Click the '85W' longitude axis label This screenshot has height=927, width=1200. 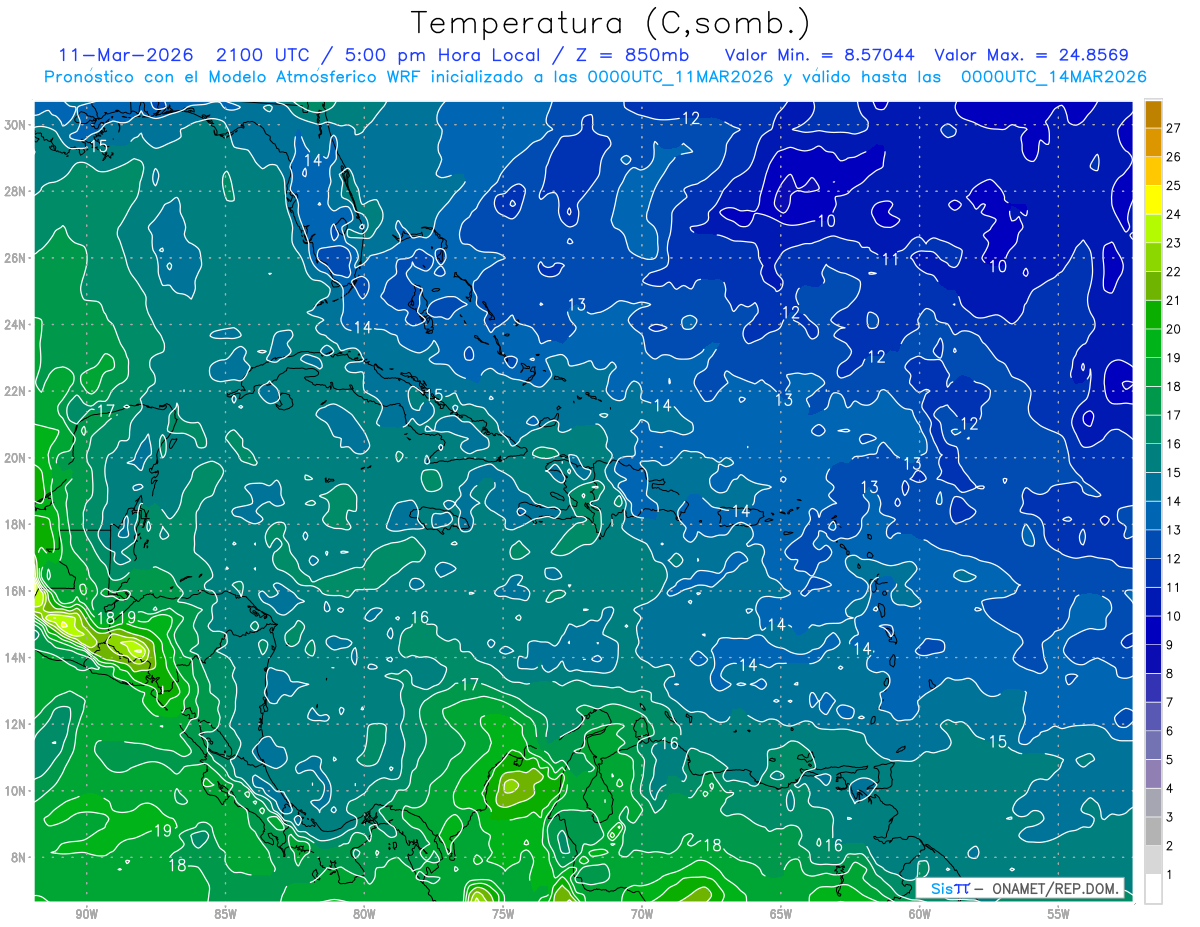[225, 914]
